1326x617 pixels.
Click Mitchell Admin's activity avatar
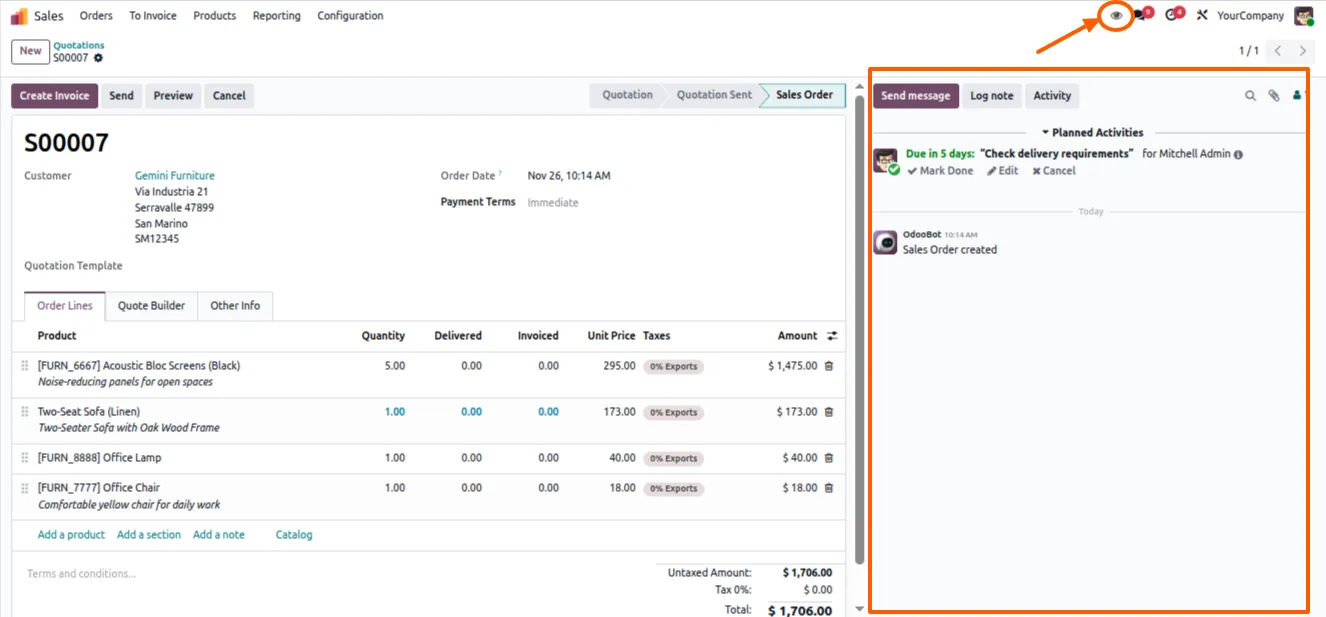[x=885, y=161]
